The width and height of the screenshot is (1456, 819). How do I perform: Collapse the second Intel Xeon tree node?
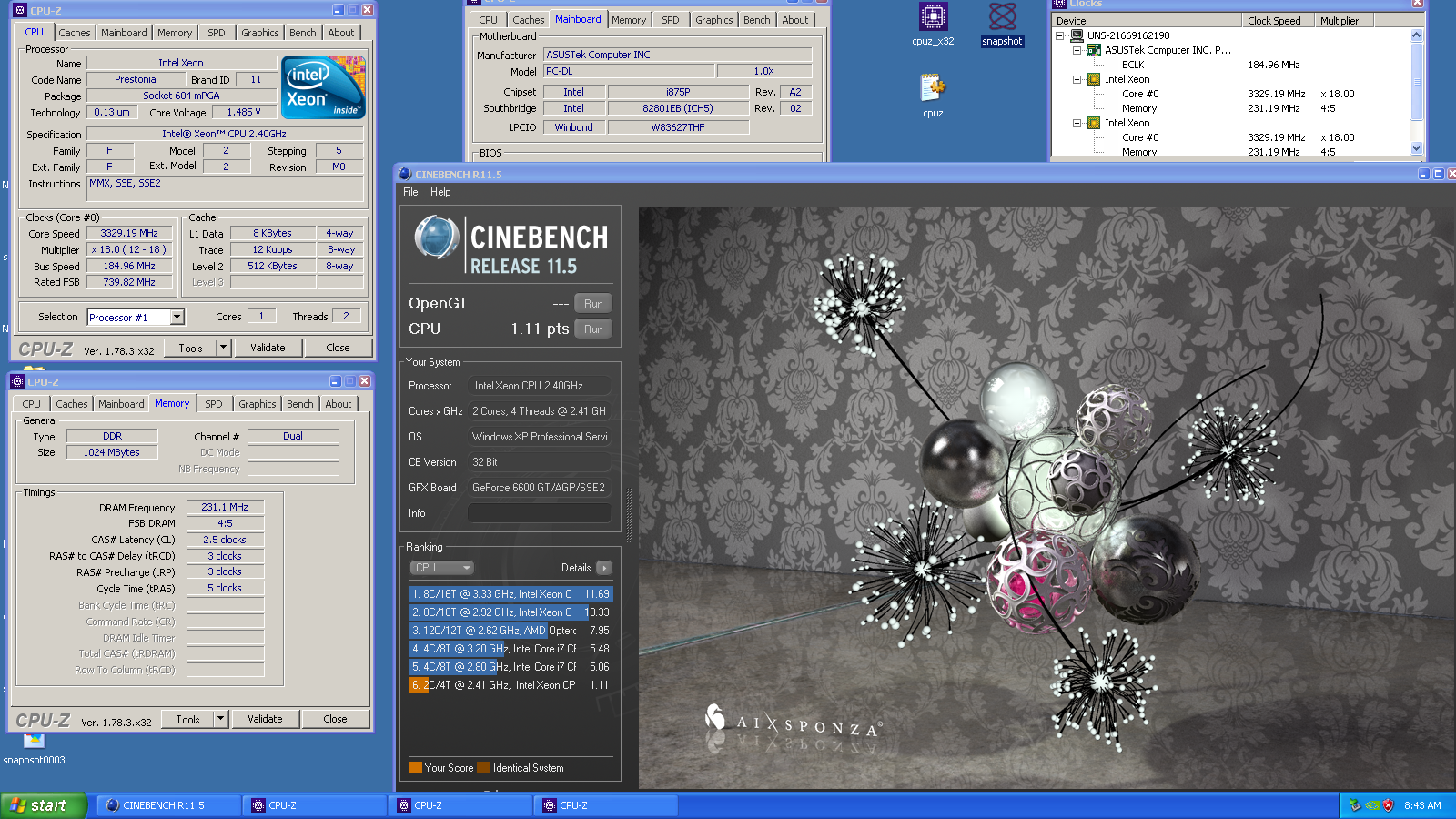tap(1077, 123)
